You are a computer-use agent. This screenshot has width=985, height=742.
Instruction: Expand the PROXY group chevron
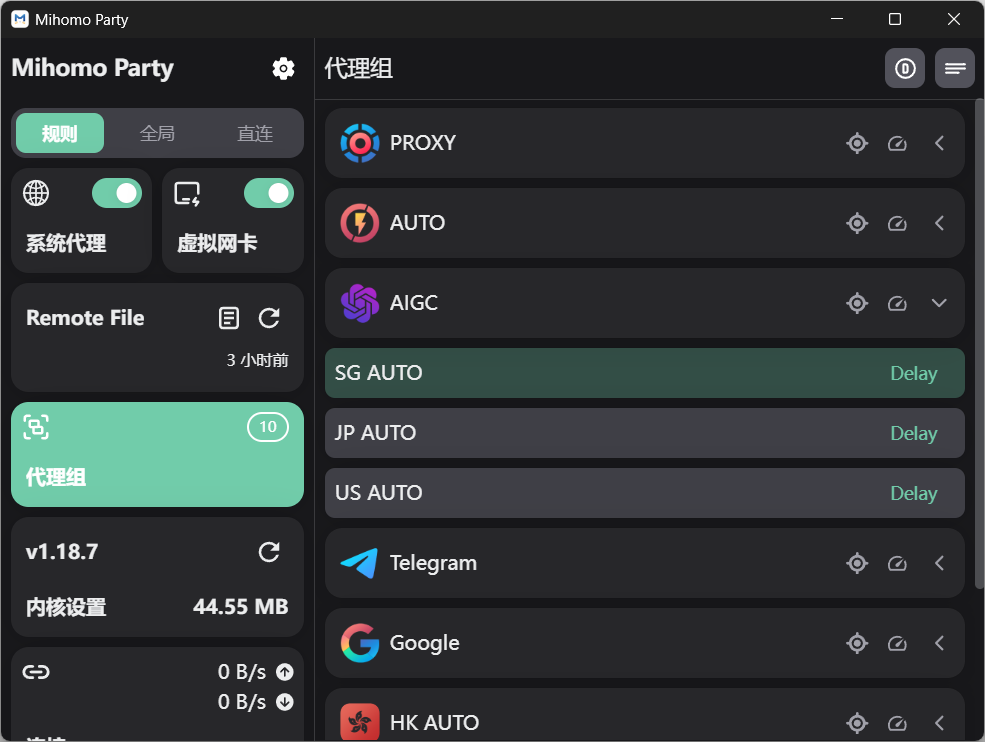point(939,143)
